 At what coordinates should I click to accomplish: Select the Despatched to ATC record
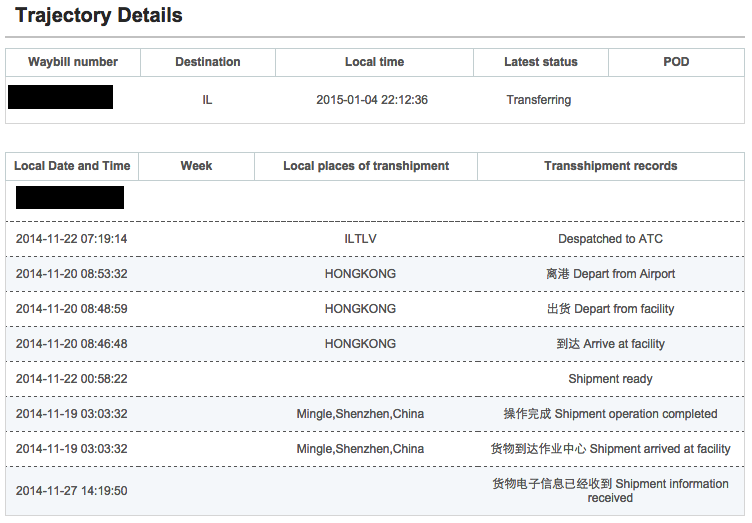coord(610,239)
